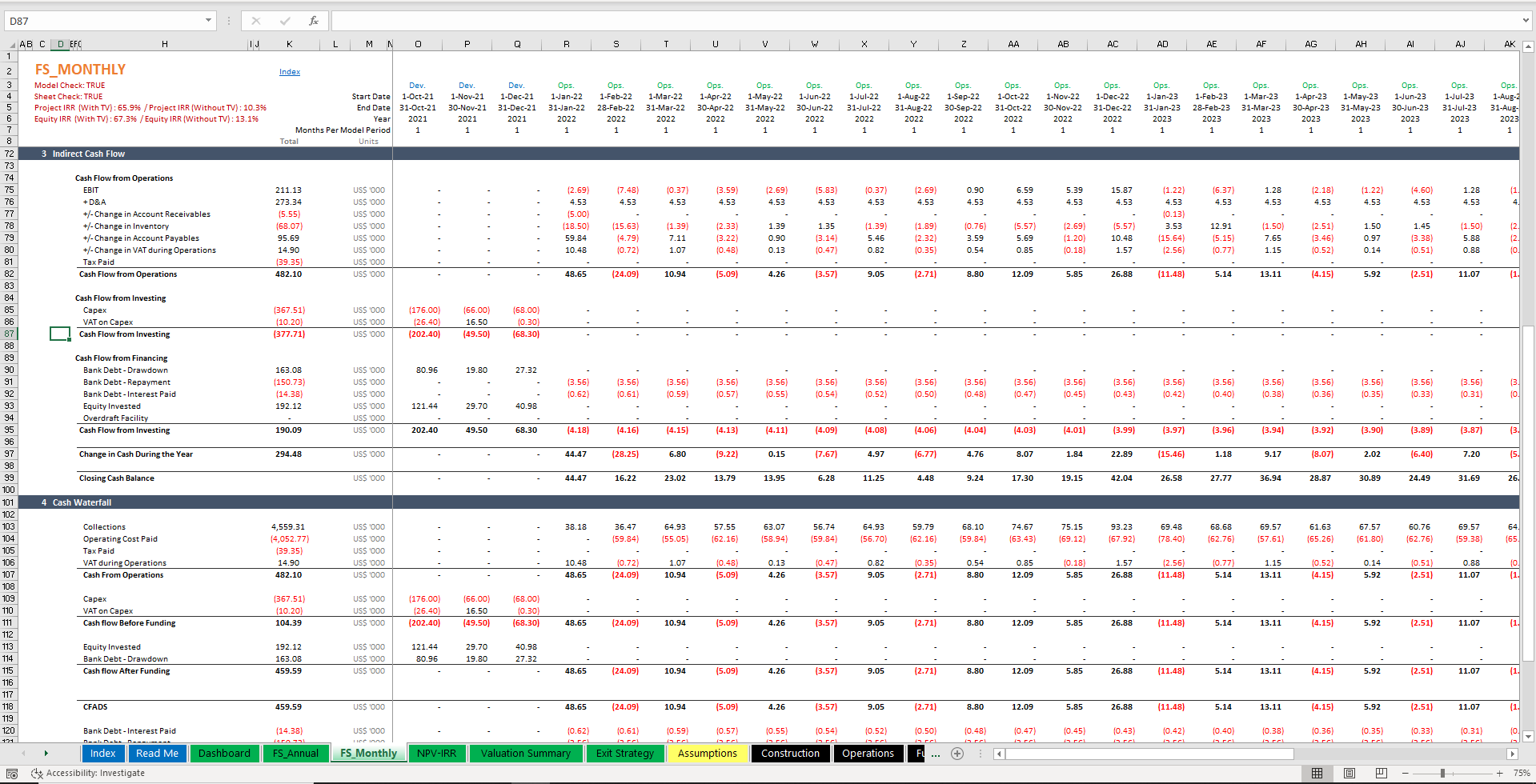Click horizontal scrollbar right arrow

click(x=1512, y=754)
